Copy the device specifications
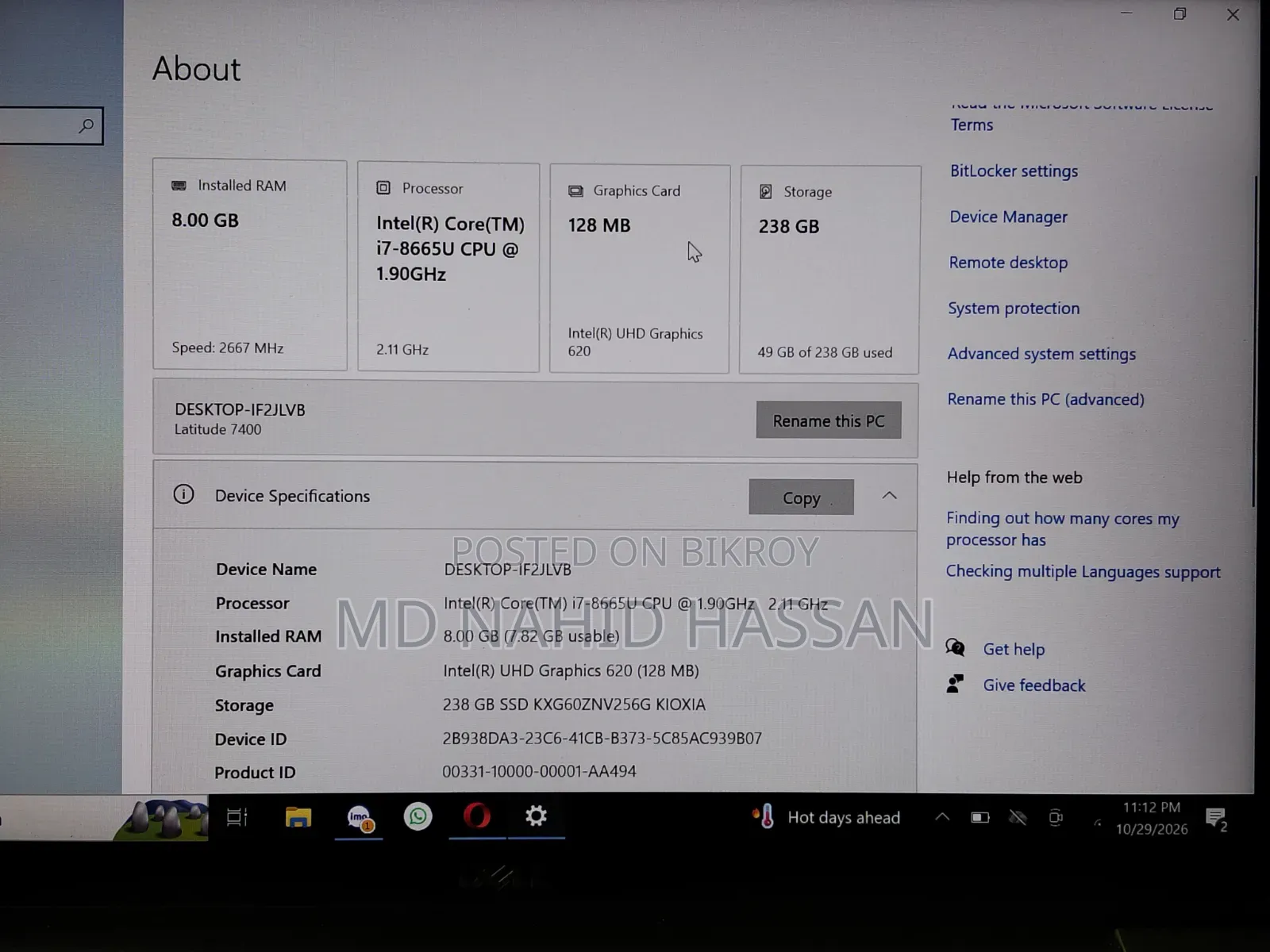Screen dimensions: 1270x952 click(x=801, y=497)
